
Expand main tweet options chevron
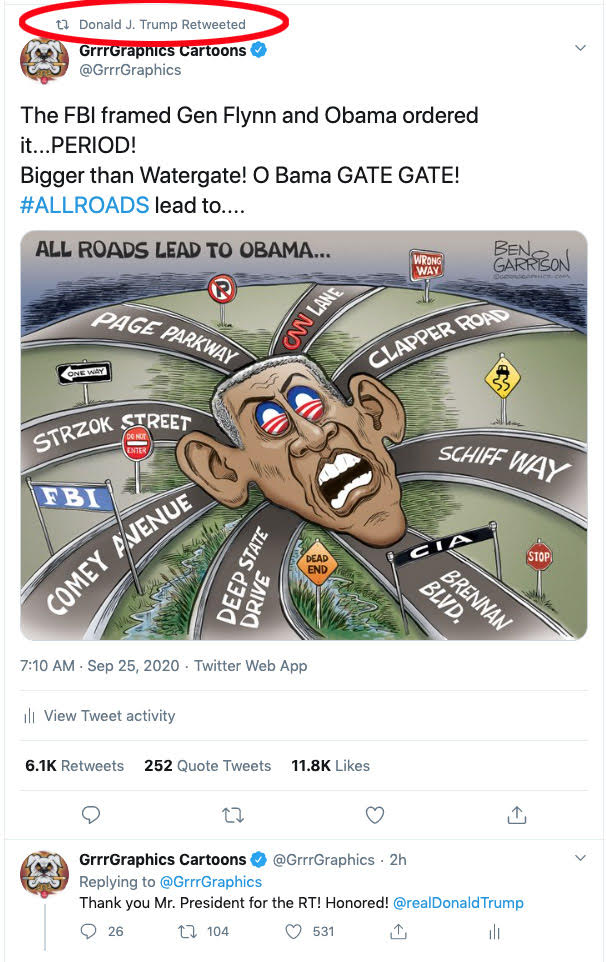point(580,48)
